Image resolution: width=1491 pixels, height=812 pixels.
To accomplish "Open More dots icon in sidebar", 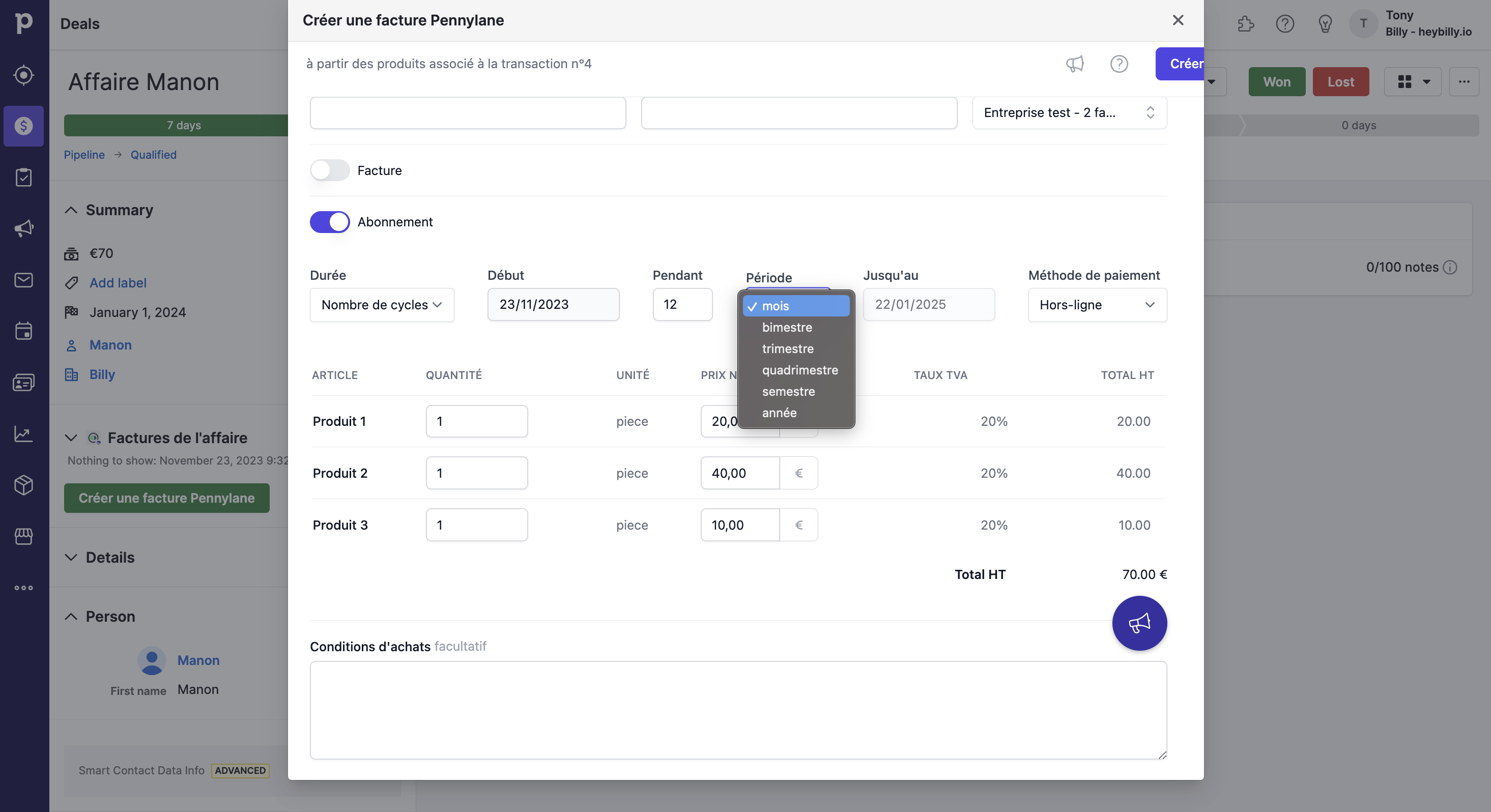I will (24, 588).
